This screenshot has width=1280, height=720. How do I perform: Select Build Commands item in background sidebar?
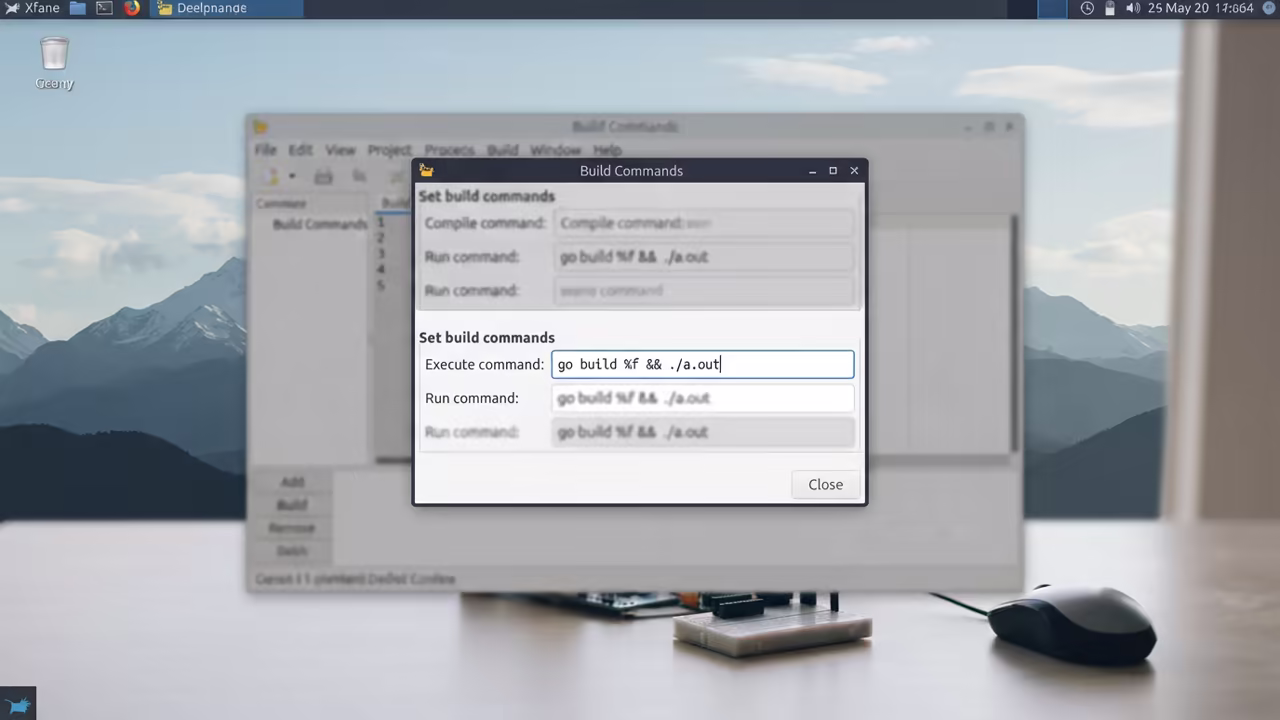(x=319, y=224)
